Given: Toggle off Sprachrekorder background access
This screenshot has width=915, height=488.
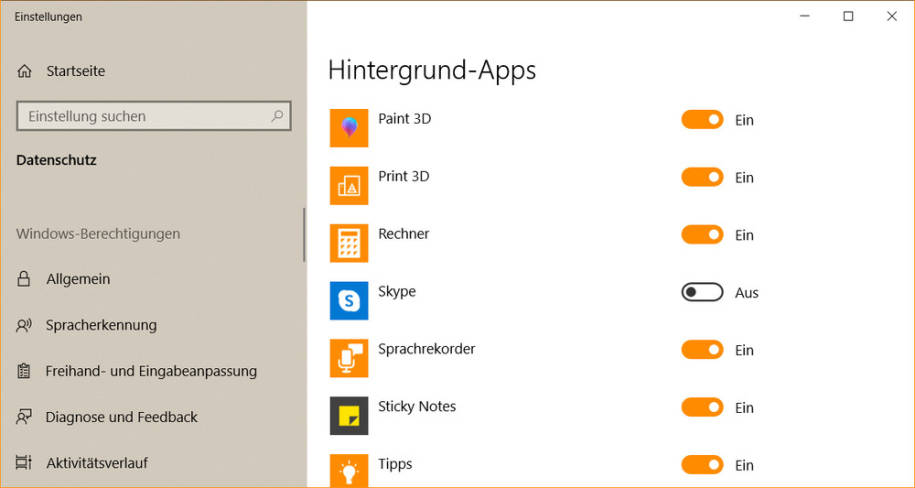Looking at the screenshot, I should coord(702,350).
